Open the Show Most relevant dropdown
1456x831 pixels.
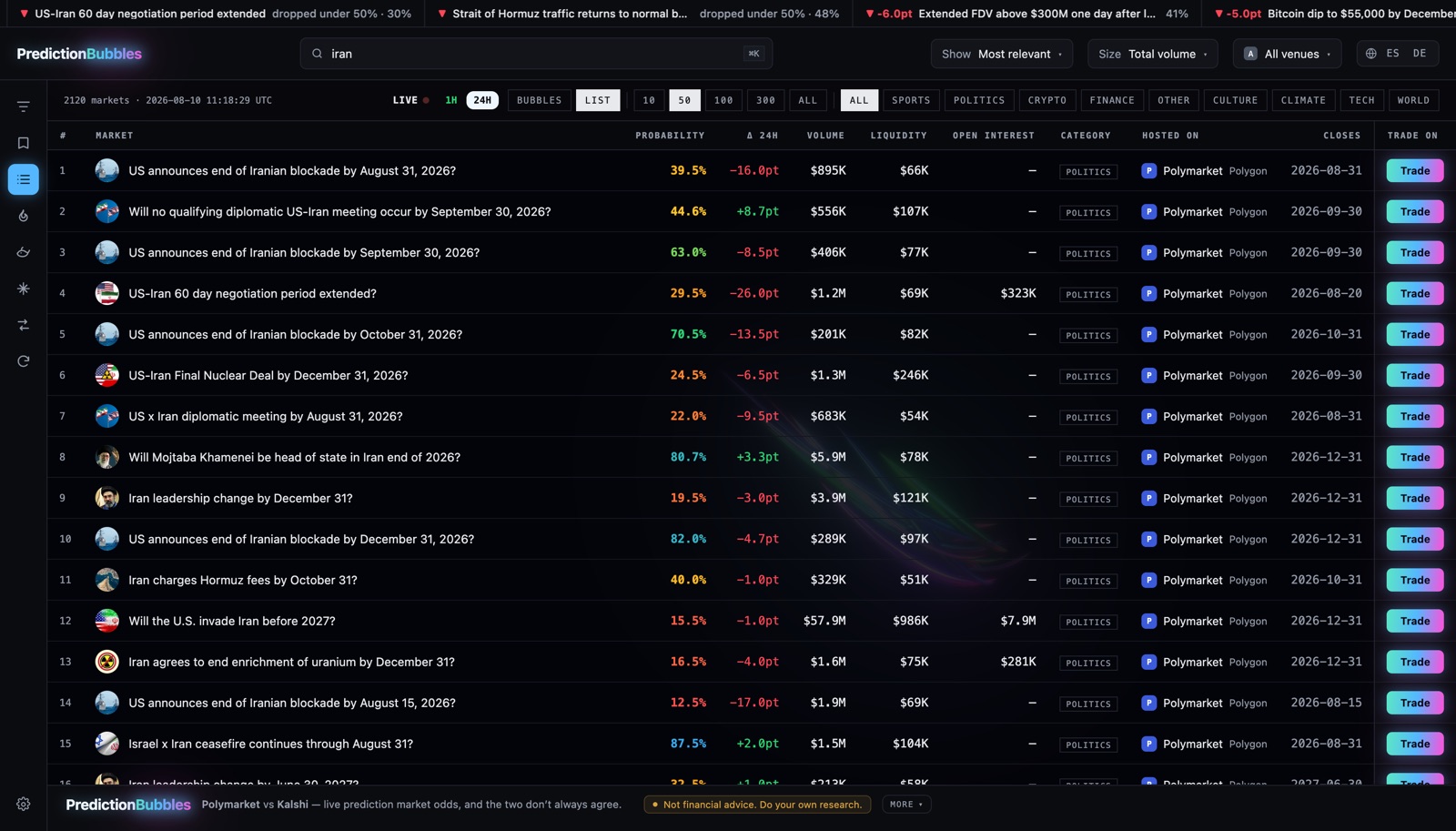[x=1002, y=54]
